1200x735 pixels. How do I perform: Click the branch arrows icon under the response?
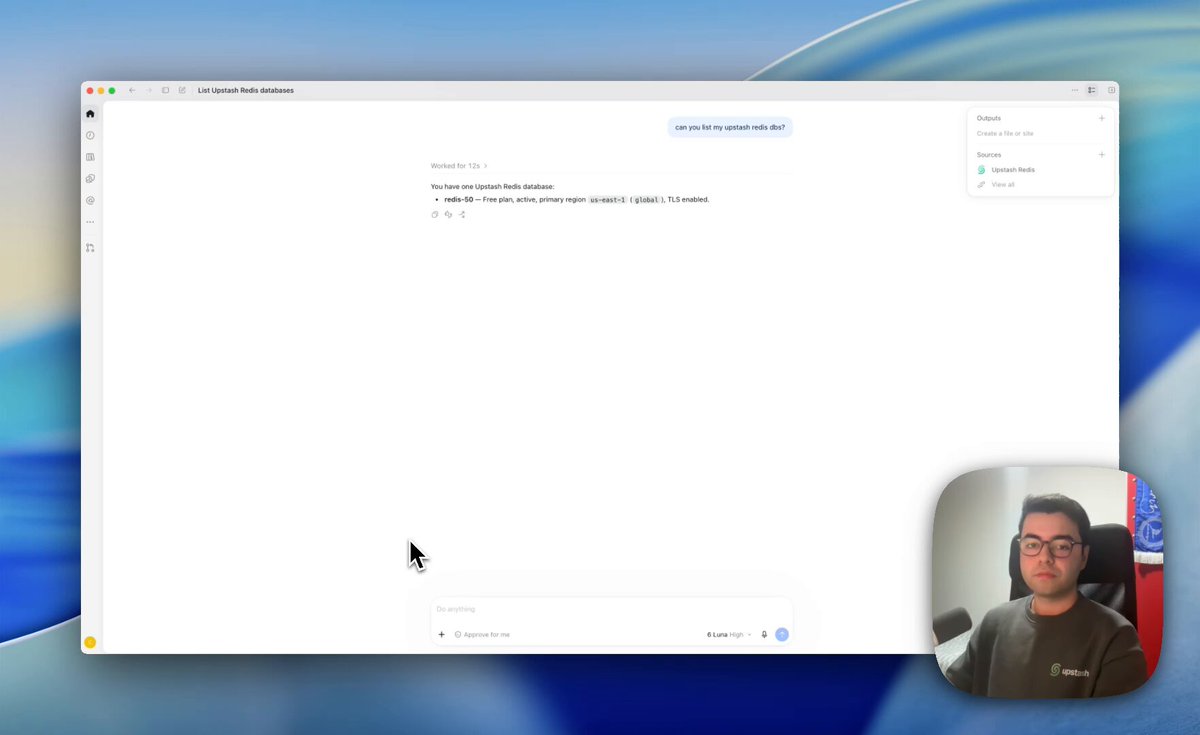[462, 214]
